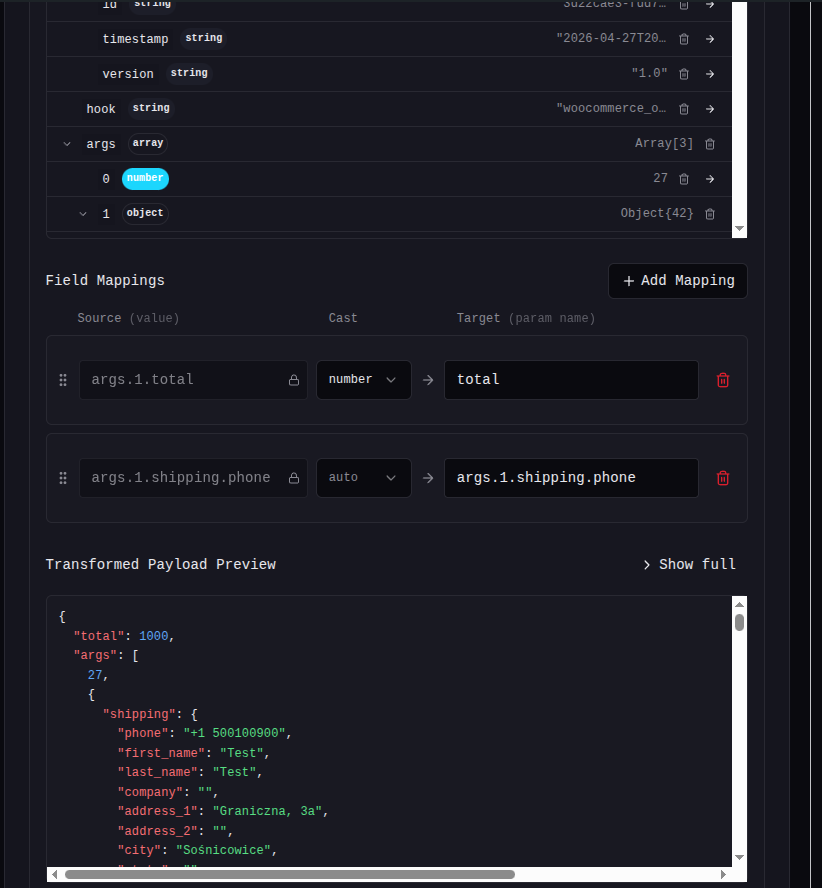Image resolution: width=822 pixels, height=888 pixels.
Task: Click the object type badge on item 1
Action: point(145,214)
